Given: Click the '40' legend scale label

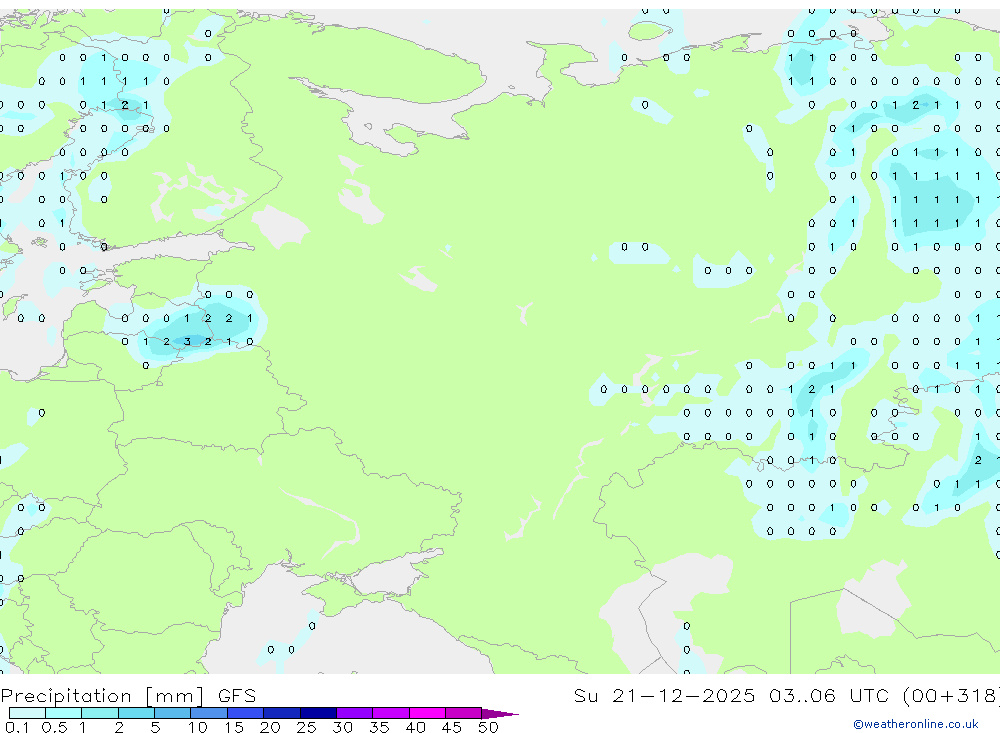Looking at the screenshot, I should coord(415,727).
